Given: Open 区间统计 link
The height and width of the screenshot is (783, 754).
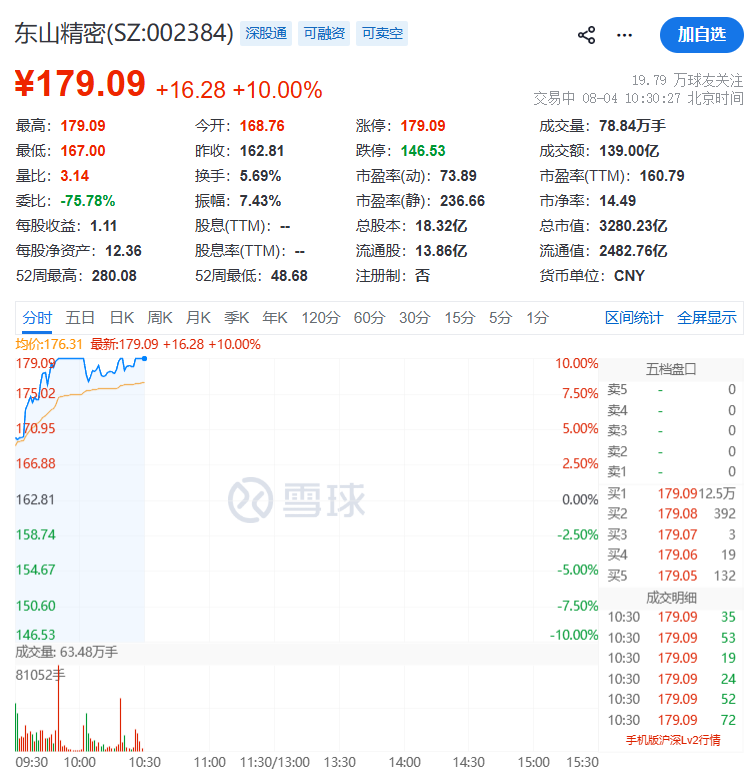Looking at the screenshot, I should click(x=634, y=318).
